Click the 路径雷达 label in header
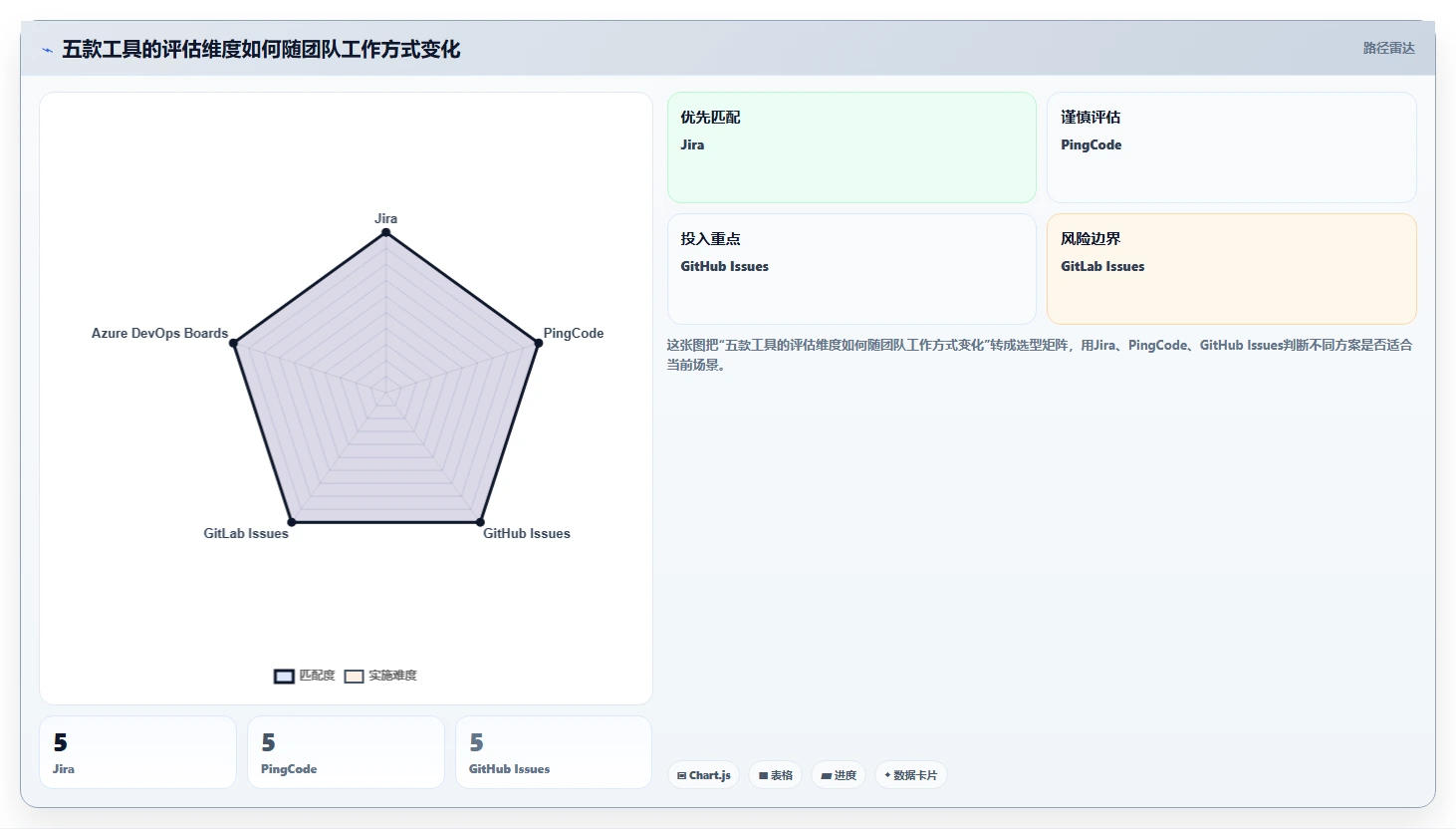 click(1388, 48)
